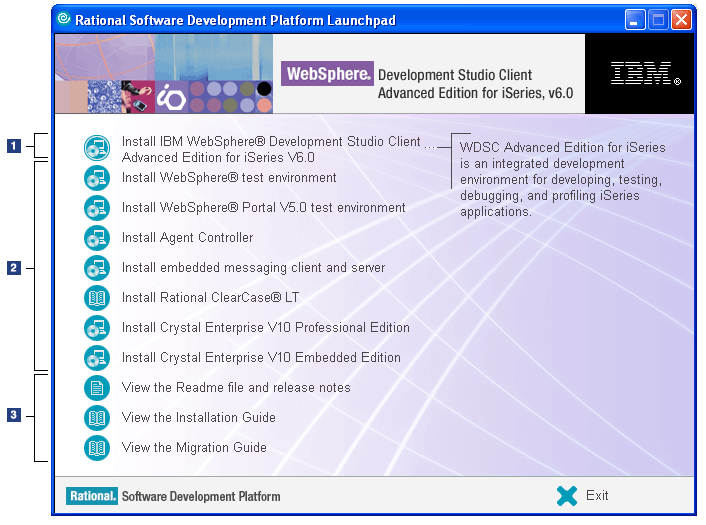Click the document icon for Readme file and release notes
Screen dimensions: 706x525
(x=97, y=388)
